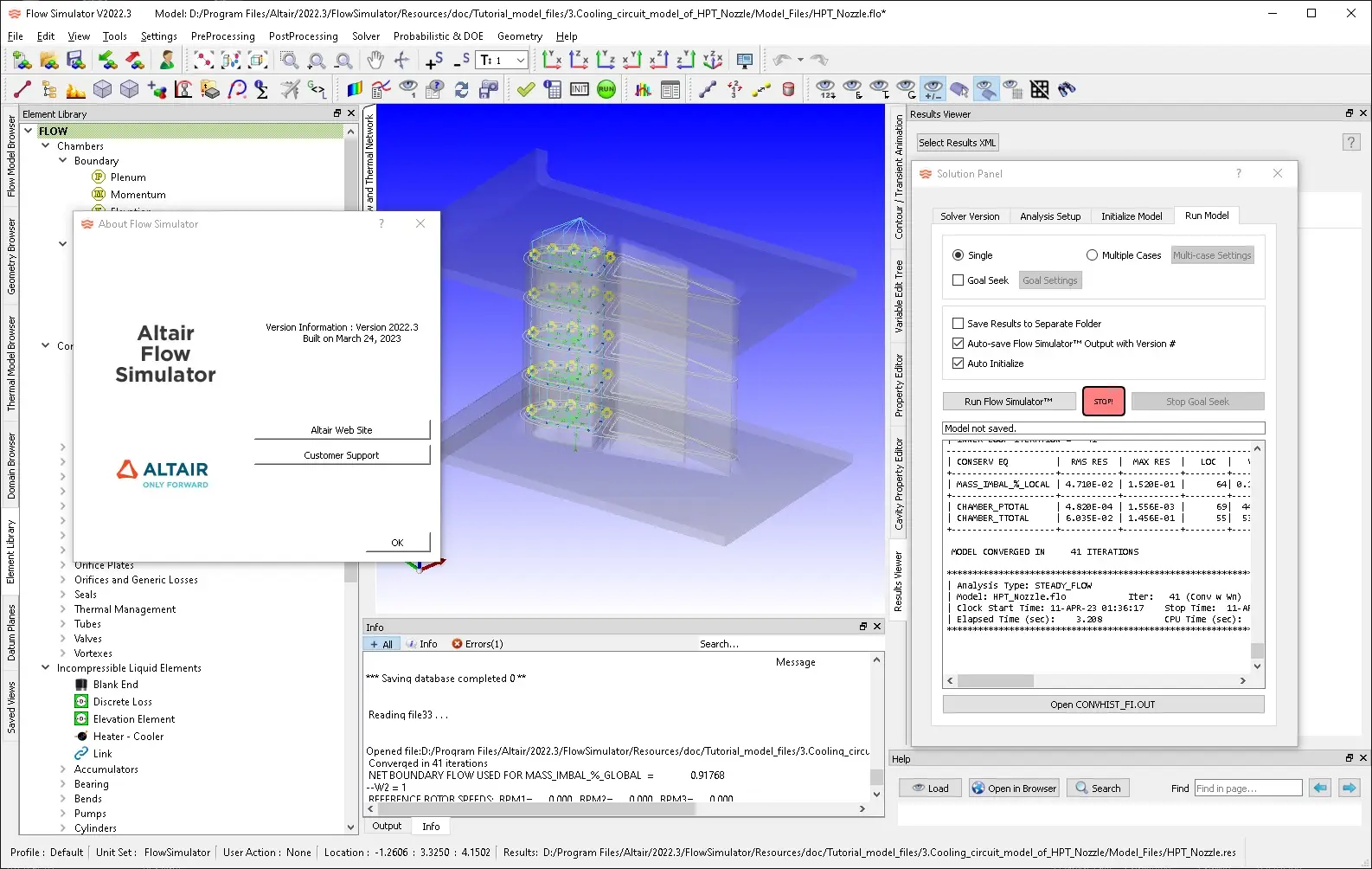Open the rainbow contour color map icon
1372x869 pixels.
point(355,89)
